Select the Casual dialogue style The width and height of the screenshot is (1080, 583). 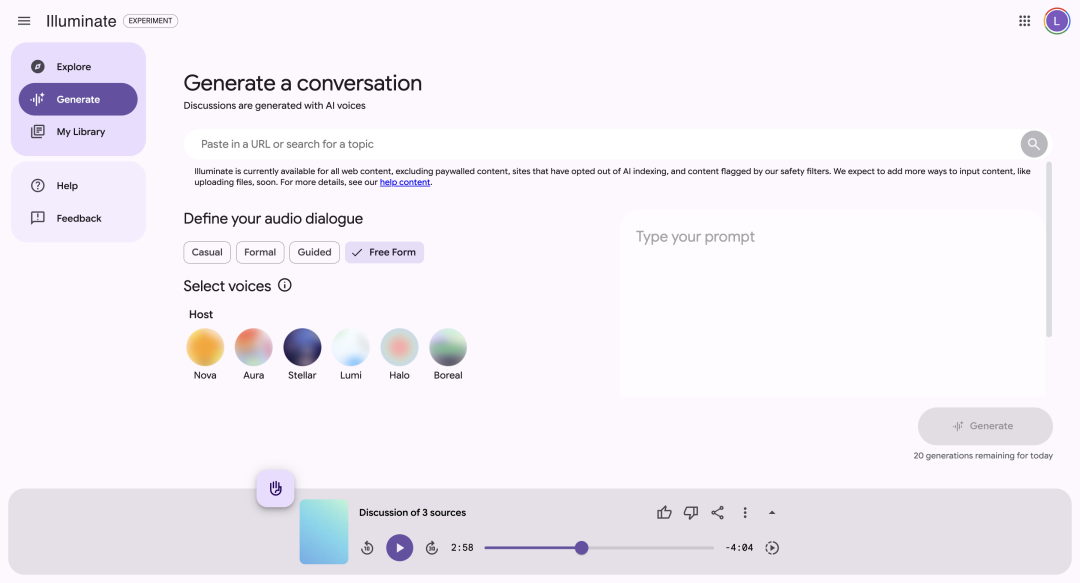pyautogui.click(x=207, y=252)
